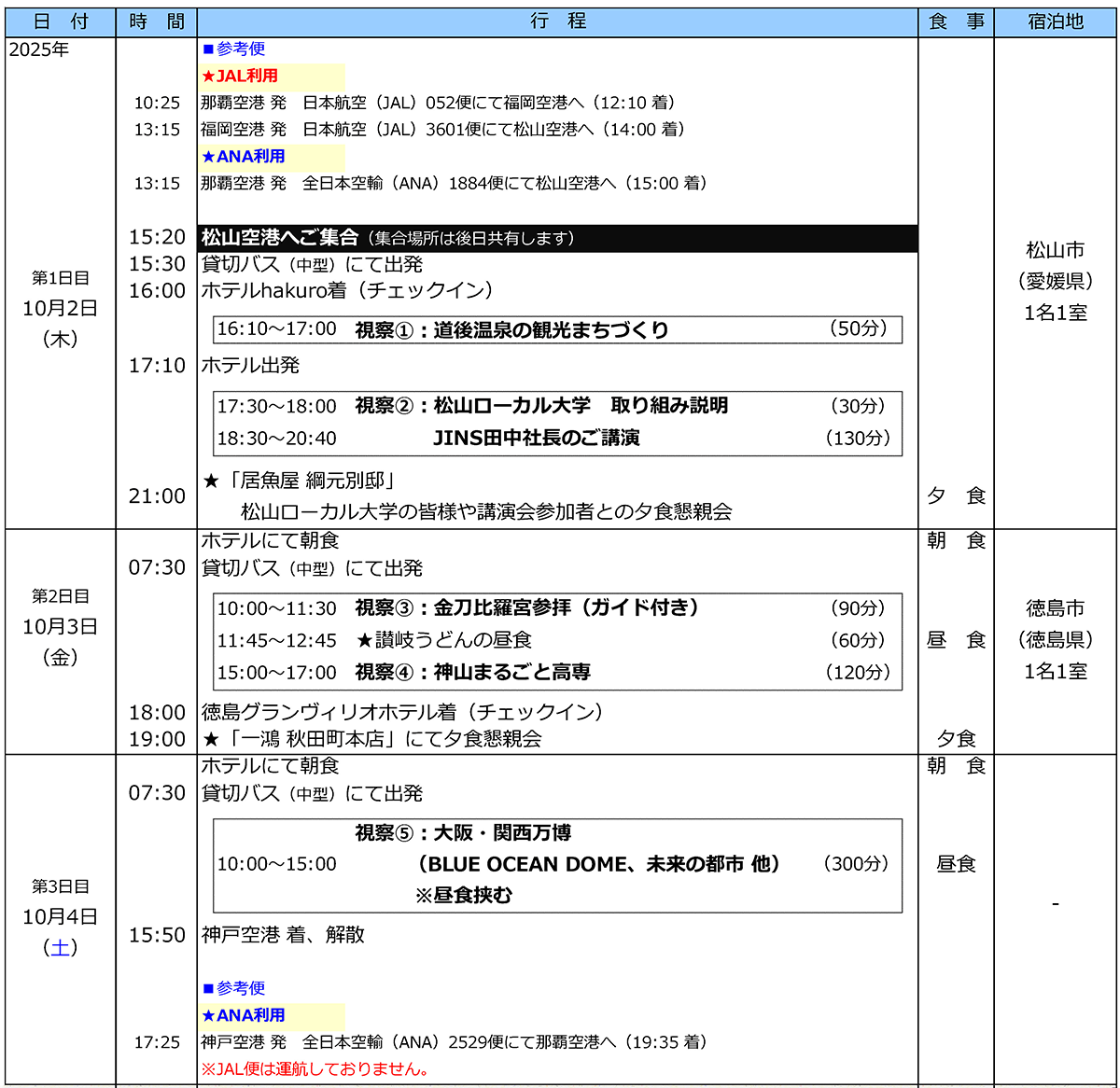Click the black 松山空港へご集合 banner
1120x1088 pixels.
(557, 239)
